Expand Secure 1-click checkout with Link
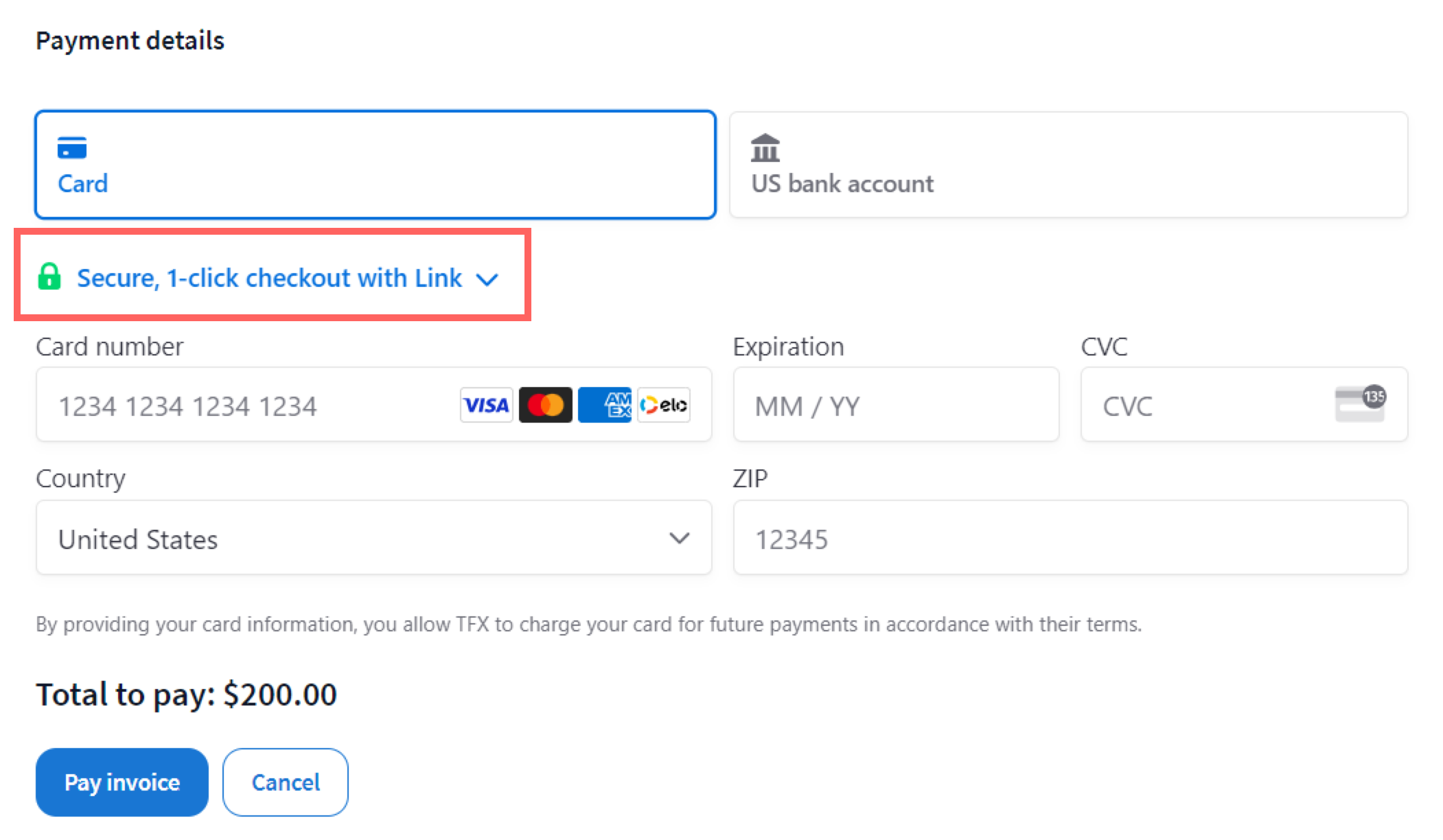Viewport: 1443px width, 840px height. (x=269, y=278)
